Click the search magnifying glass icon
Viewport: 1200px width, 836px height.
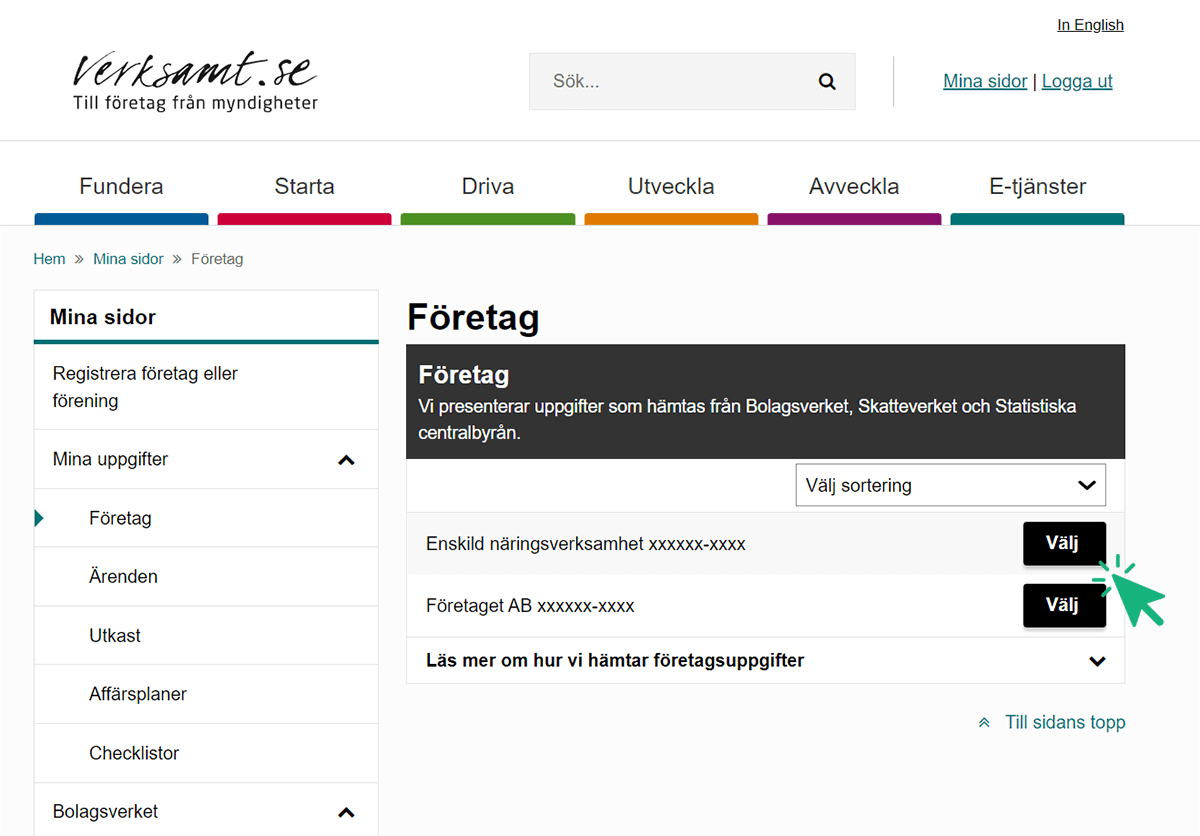826,81
